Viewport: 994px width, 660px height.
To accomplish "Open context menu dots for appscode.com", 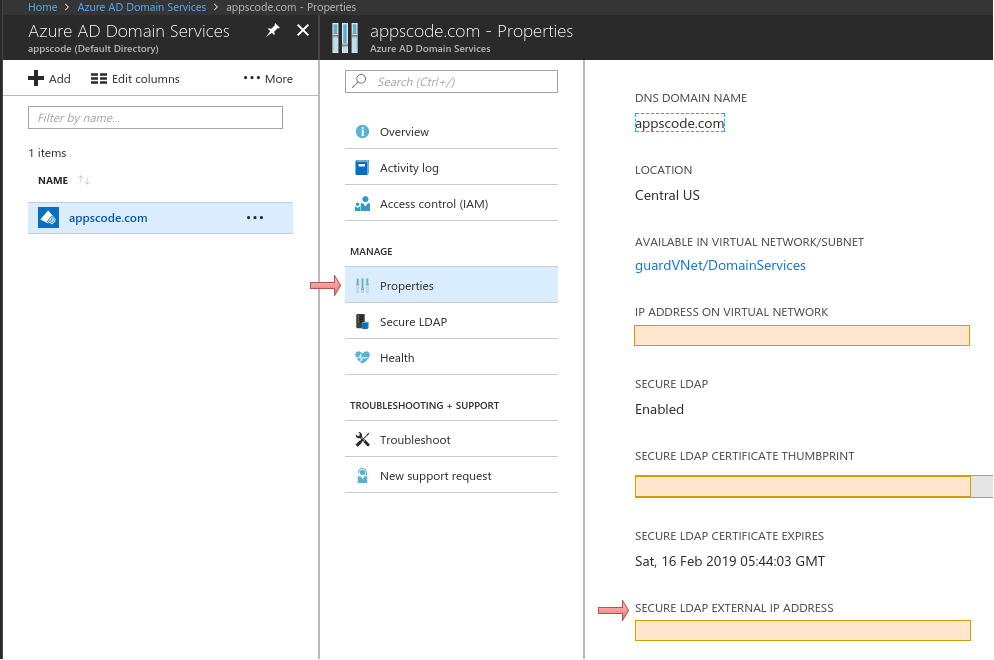I will pyautogui.click(x=255, y=217).
